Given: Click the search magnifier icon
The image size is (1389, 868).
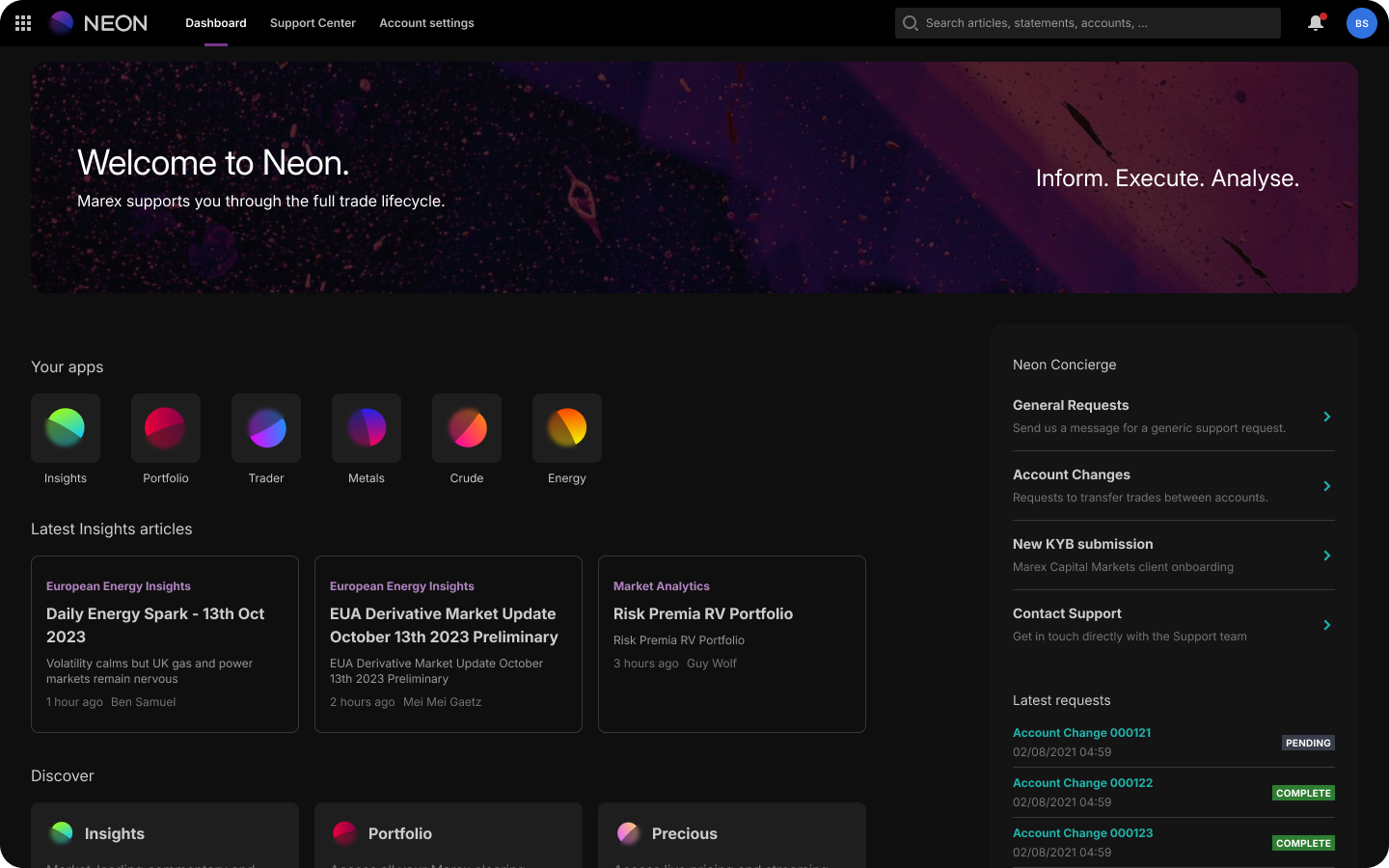Looking at the screenshot, I should coord(911,23).
